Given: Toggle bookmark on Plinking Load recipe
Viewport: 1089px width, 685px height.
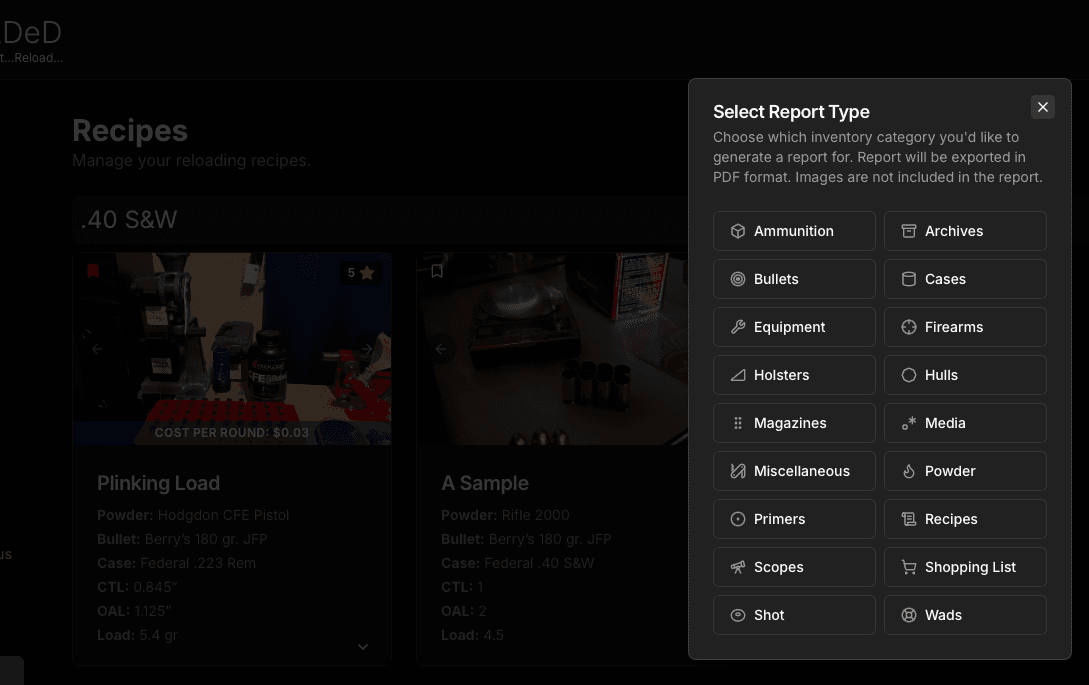Looking at the screenshot, I should [93, 271].
